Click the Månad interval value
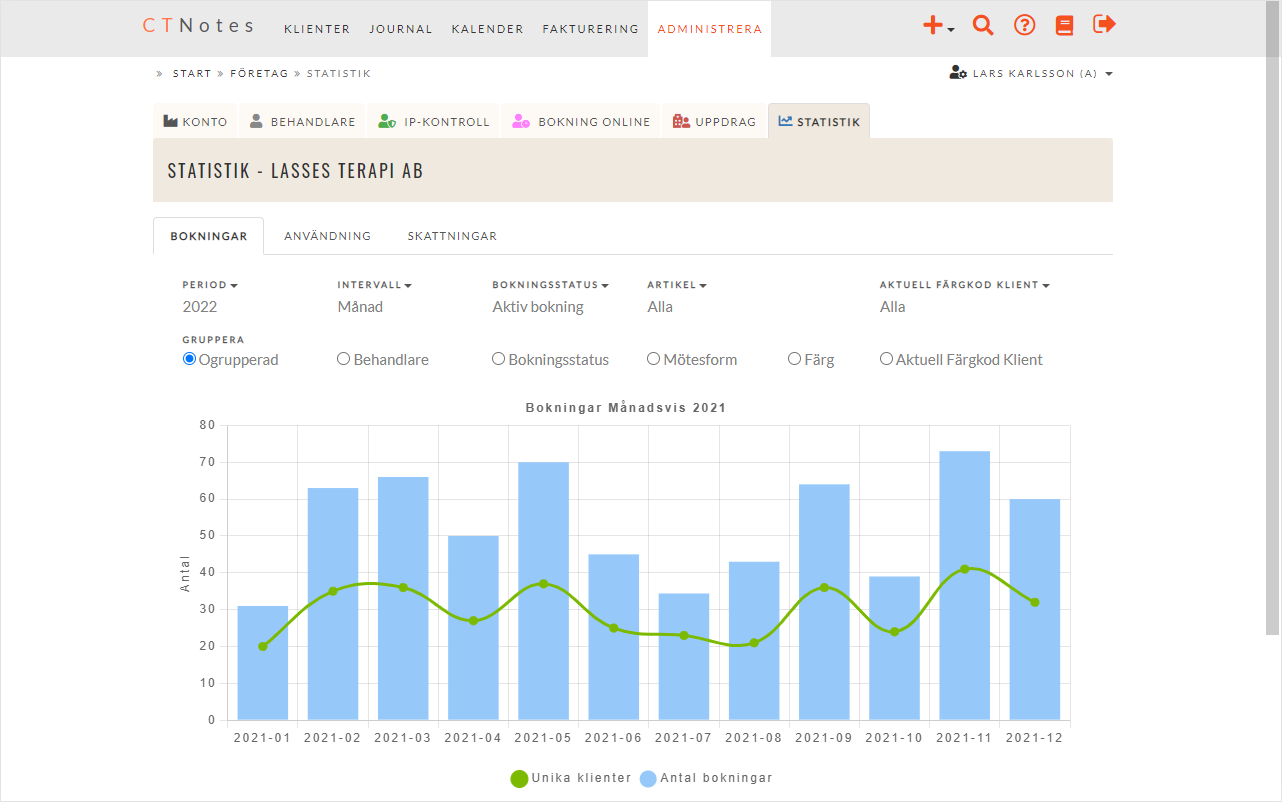 360,307
